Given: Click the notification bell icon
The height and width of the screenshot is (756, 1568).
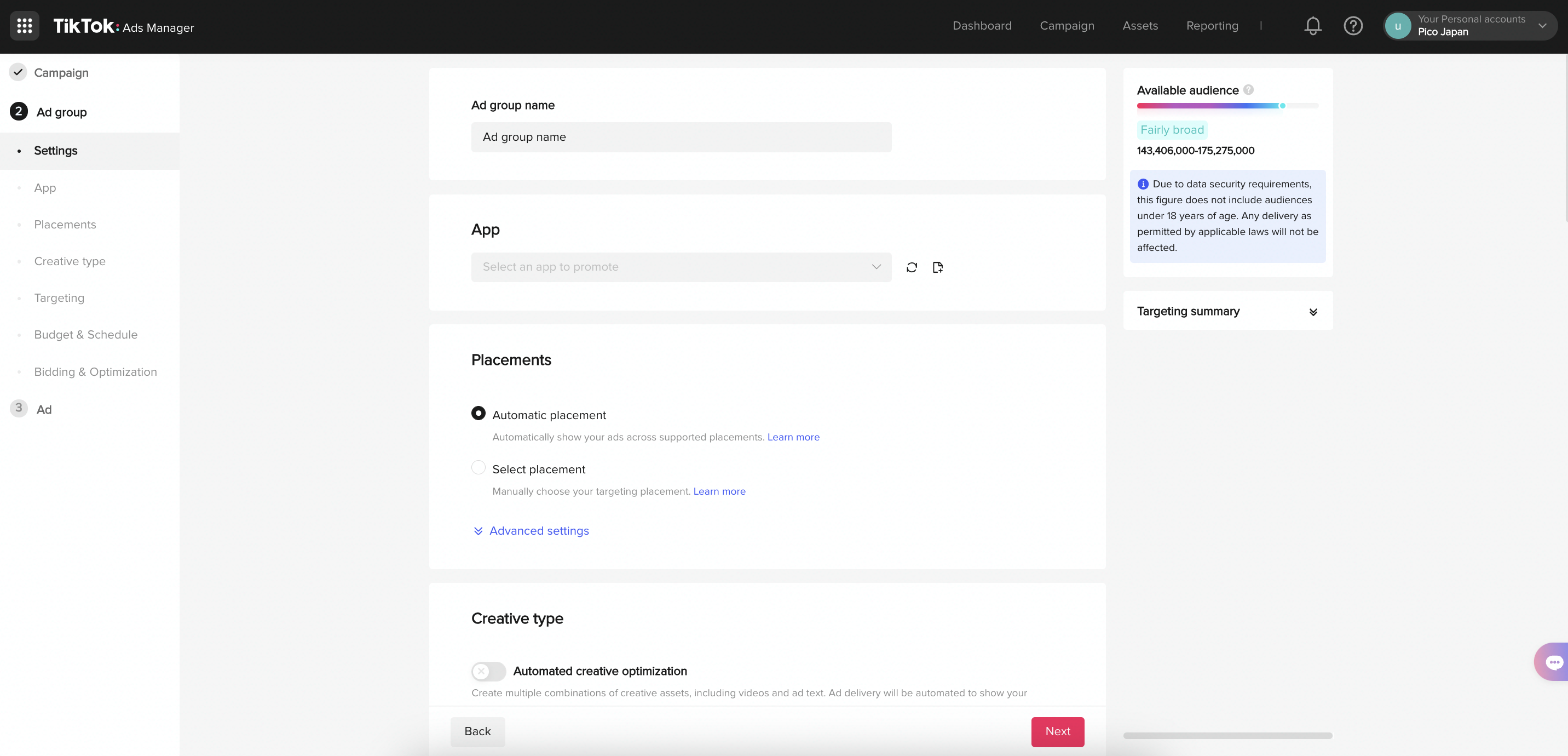Looking at the screenshot, I should (1312, 25).
